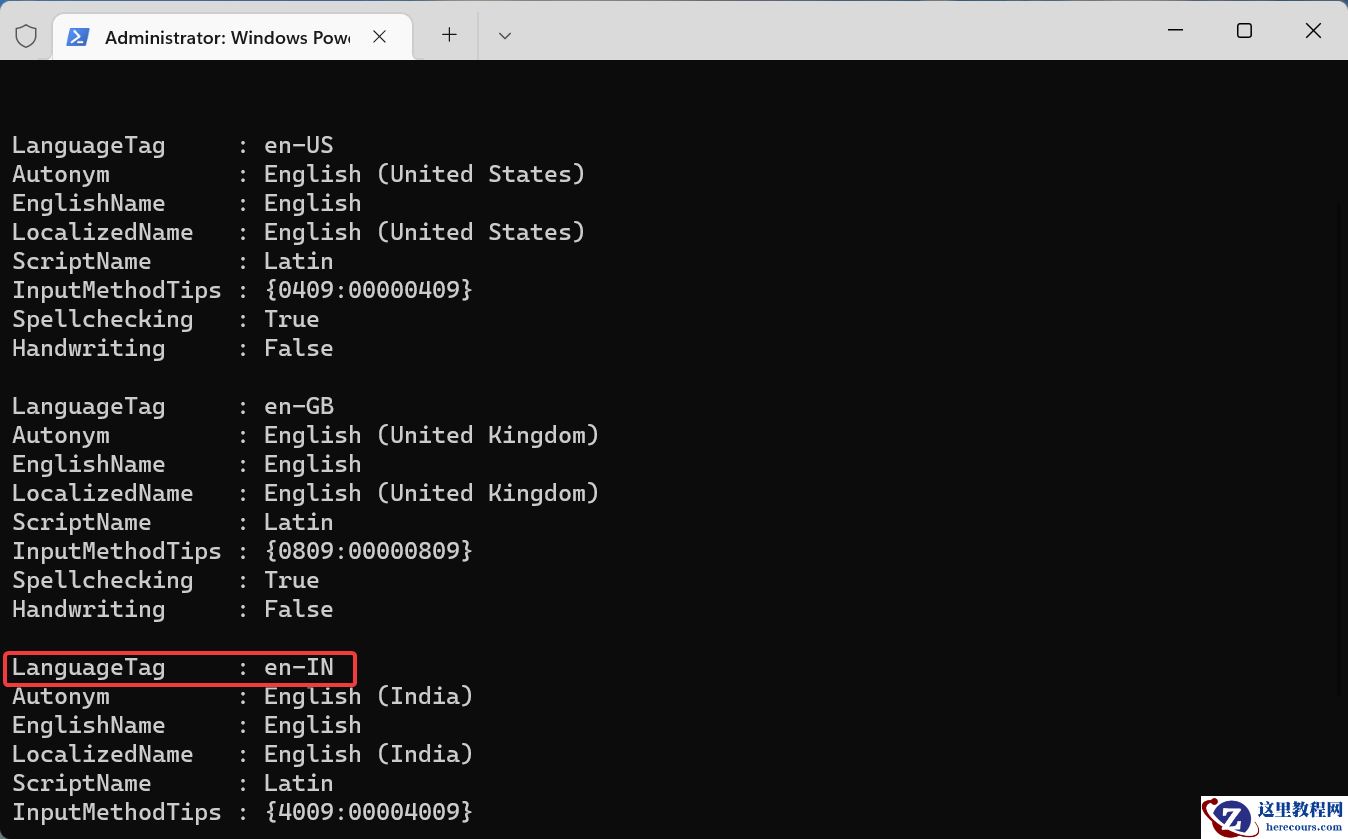Maximize the terminal window
Viewport: 1348px width, 839px height.
click(1244, 31)
